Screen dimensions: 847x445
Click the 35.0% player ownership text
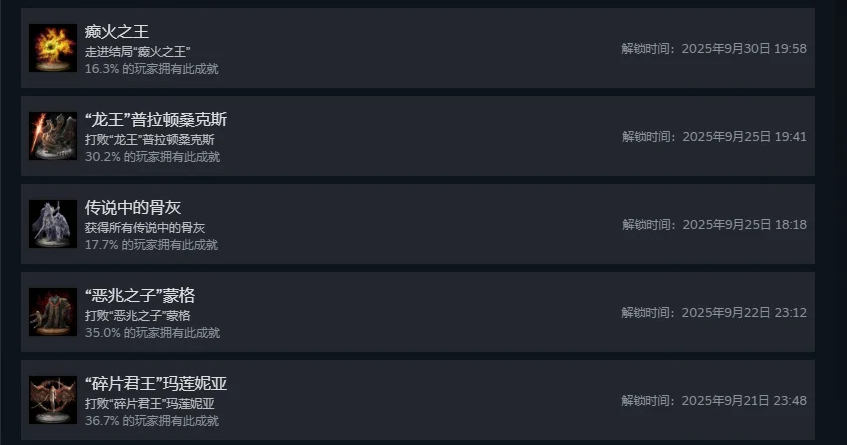point(152,333)
